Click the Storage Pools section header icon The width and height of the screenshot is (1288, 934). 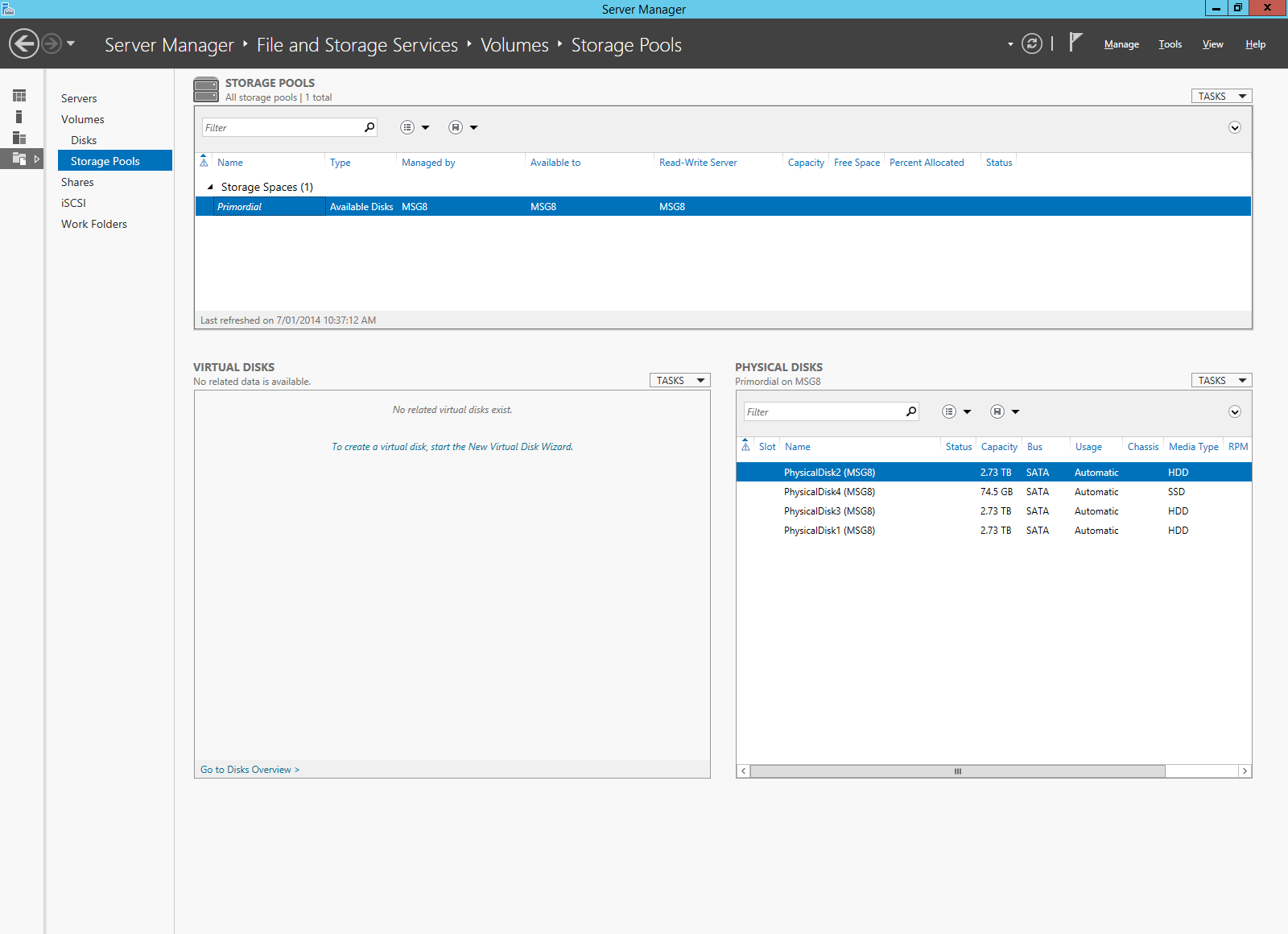click(206, 89)
